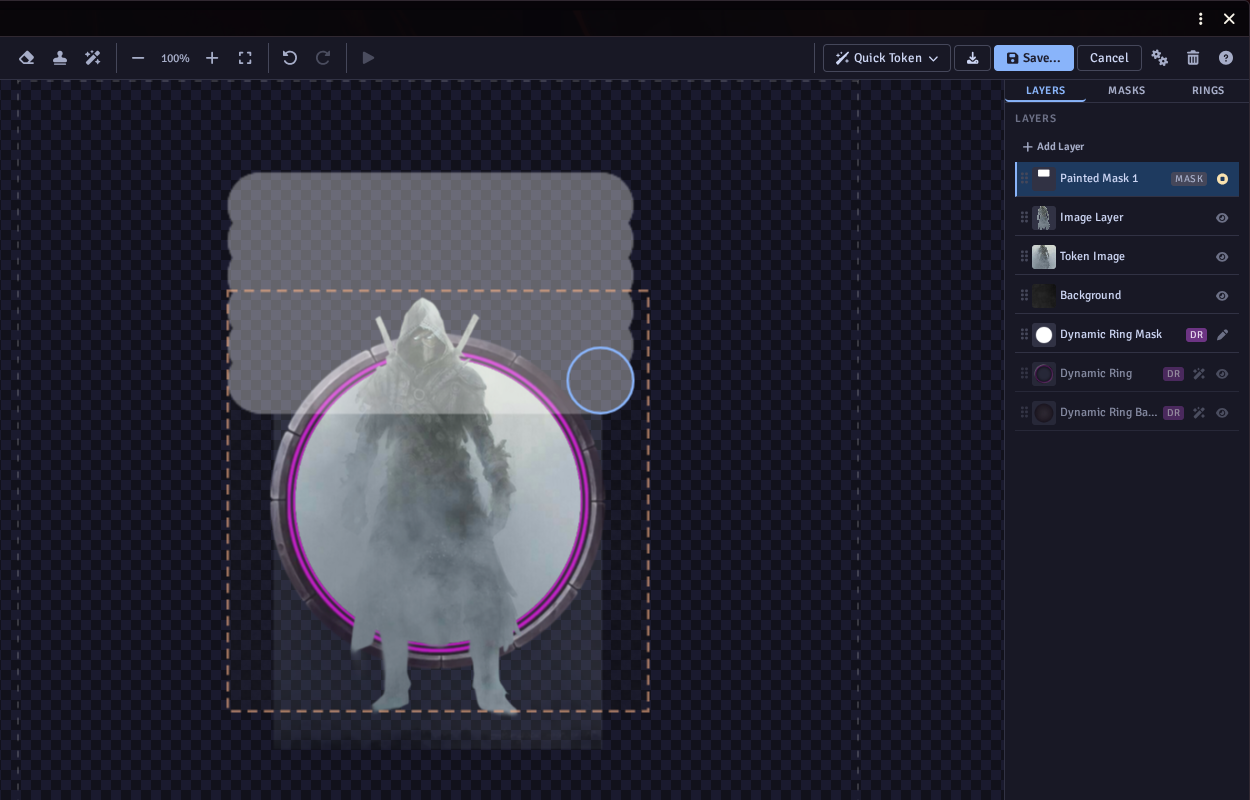The height and width of the screenshot is (800, 1250).
Task: Click the fit-to-screen zoom icon
Action: (x=245, y=58)
